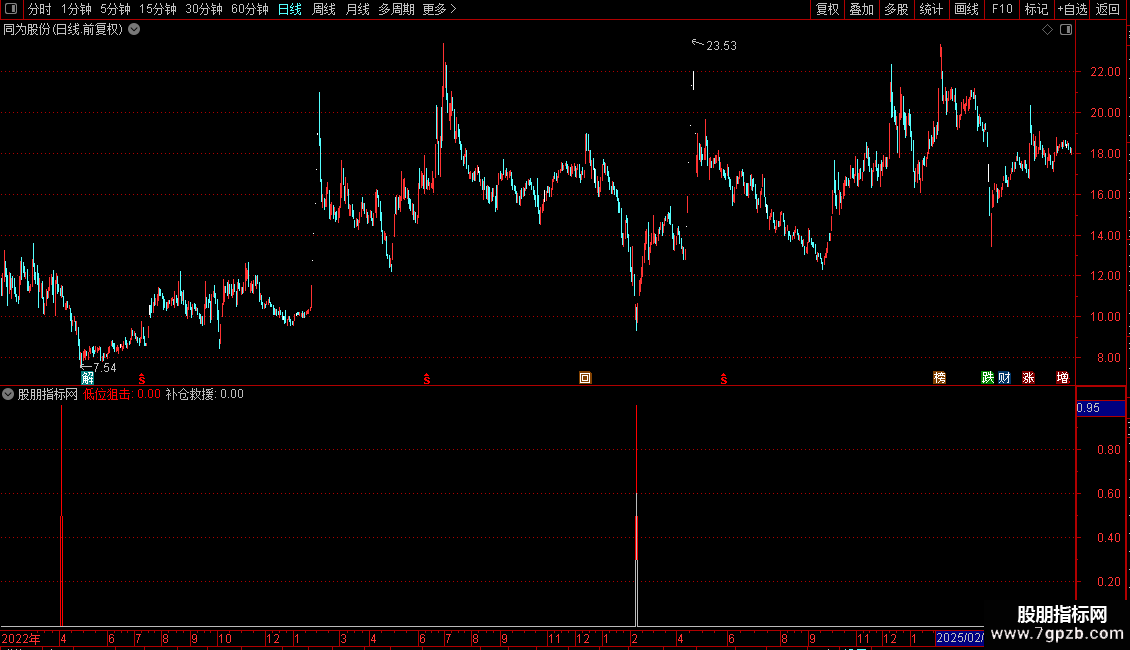Click the 涨 marker icon
1130x650 pixels.
[x=1028, y=378]
